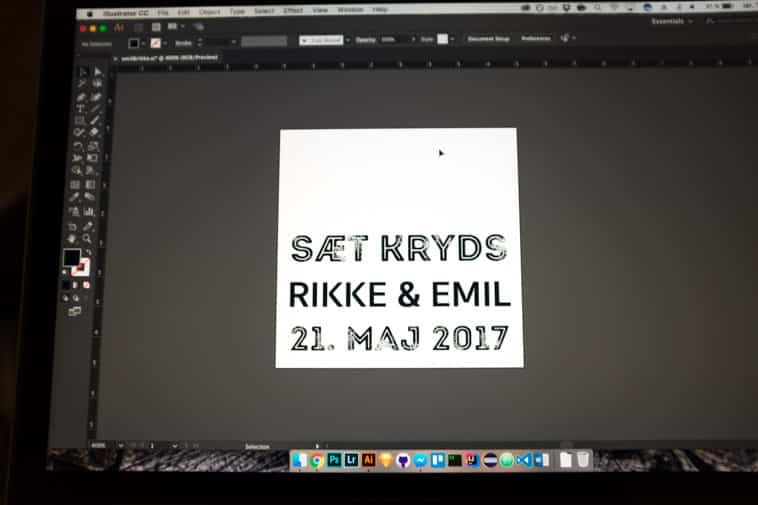Viewport: 758px width, 505px height.
Task: Select the Hand tool
Action: (72, 239)
